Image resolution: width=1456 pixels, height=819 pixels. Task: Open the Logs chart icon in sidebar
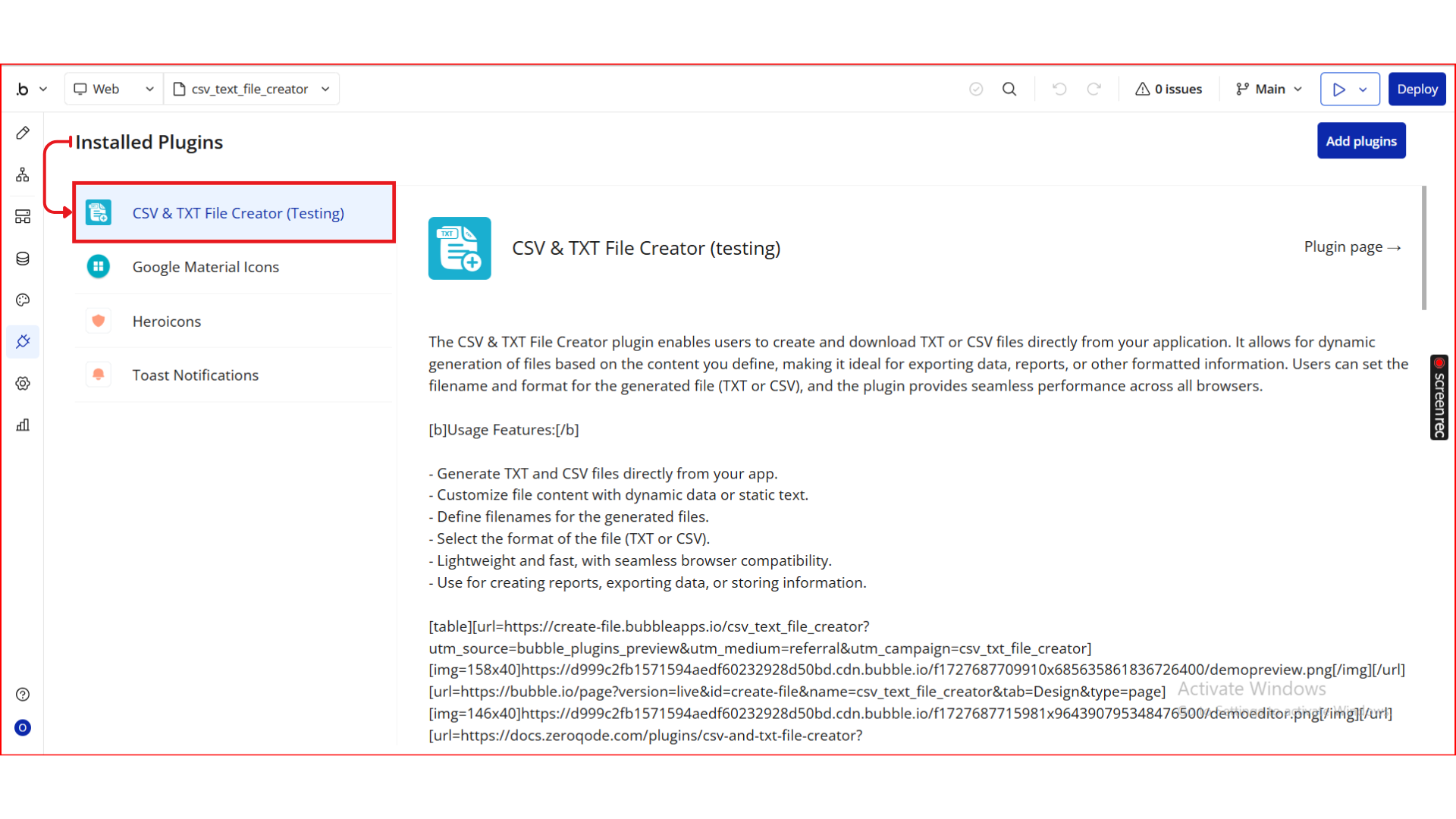pos(23,425)
